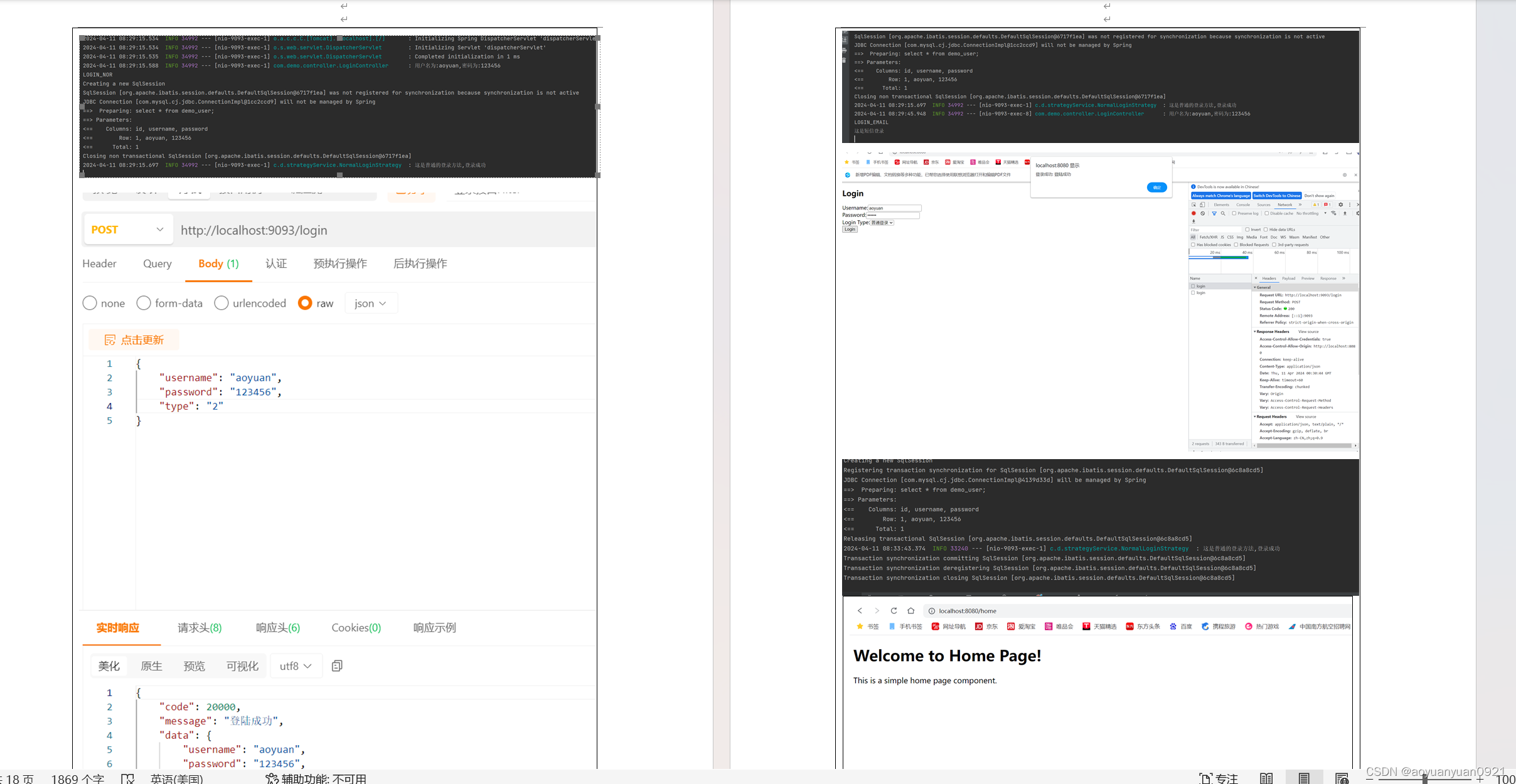Toggle Hide data URLs checkbox
Image resolution: width=1516 pixels, height=784 pixels.
click(x=1266, y=230)
